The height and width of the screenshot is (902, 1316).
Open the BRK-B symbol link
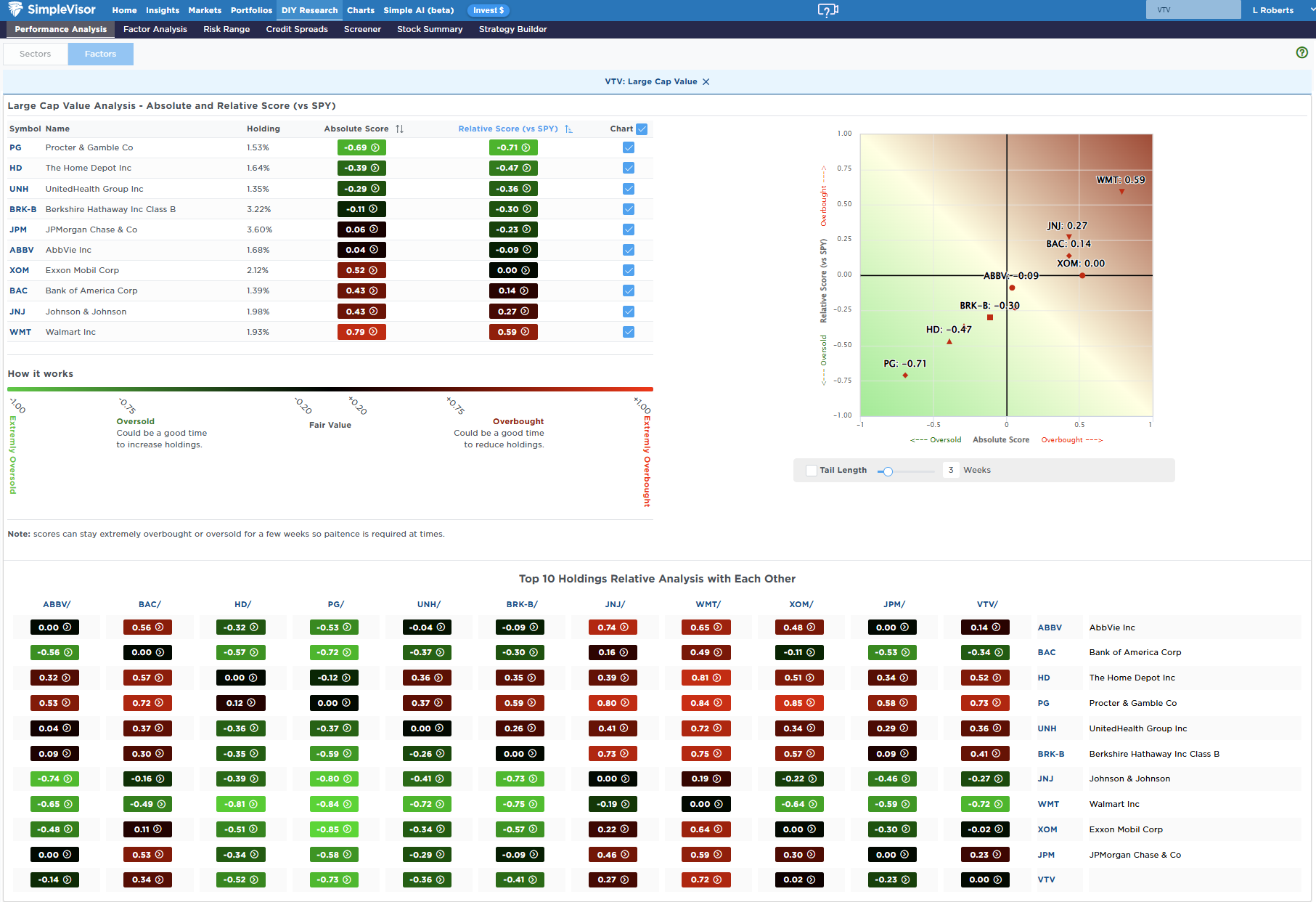[23, 209]
